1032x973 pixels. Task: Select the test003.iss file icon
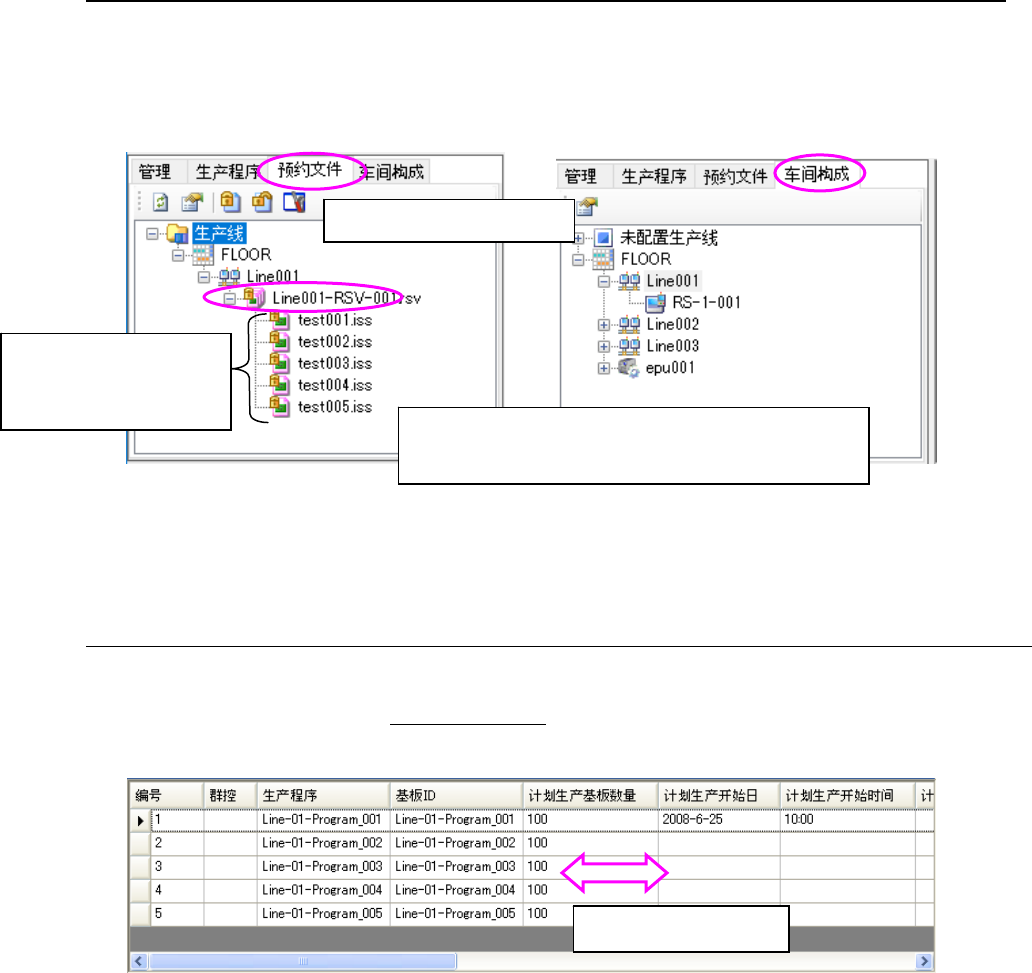[280, 363]
